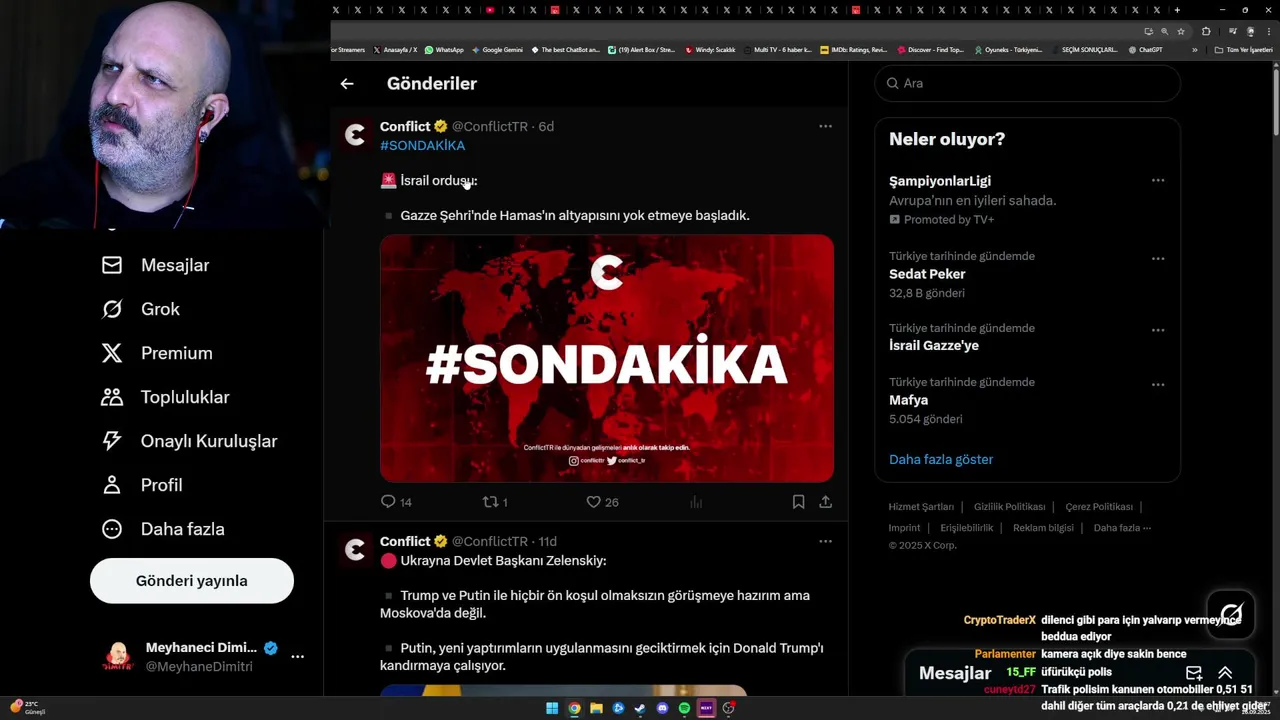This screenshot has width=1280, height=720.
Task: Open more options on first Conflict post
Action: click(x=825, y=126)
